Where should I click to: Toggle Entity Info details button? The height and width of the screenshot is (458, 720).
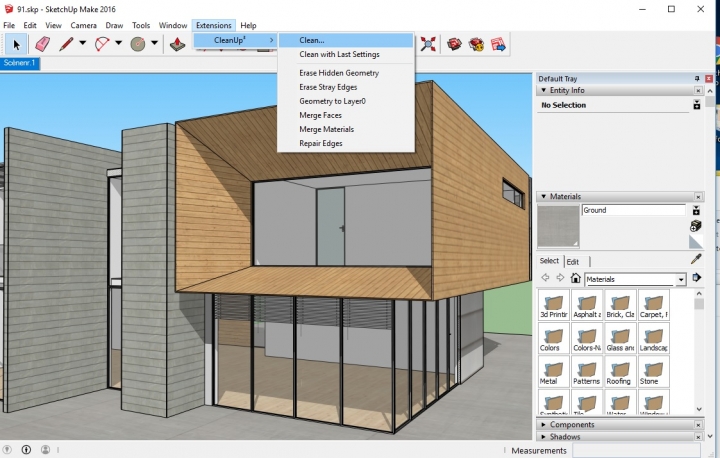[697, 105]
